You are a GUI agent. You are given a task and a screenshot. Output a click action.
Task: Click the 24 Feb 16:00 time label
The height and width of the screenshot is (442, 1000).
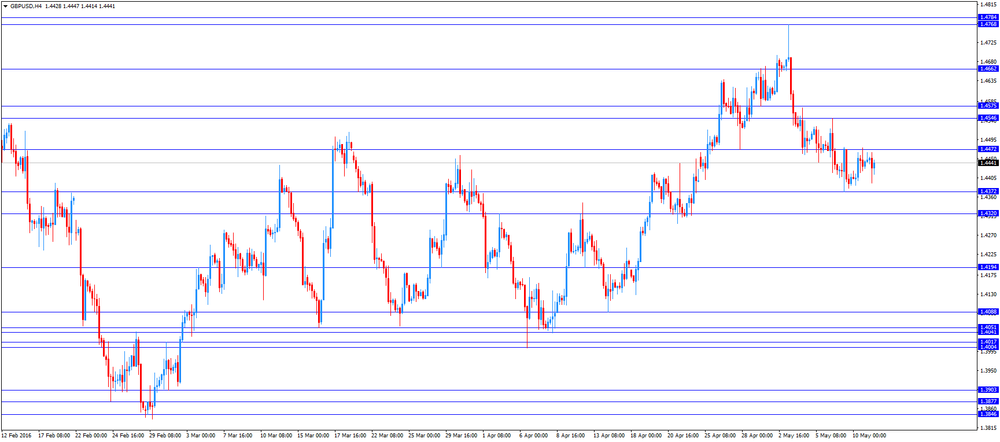128,437
